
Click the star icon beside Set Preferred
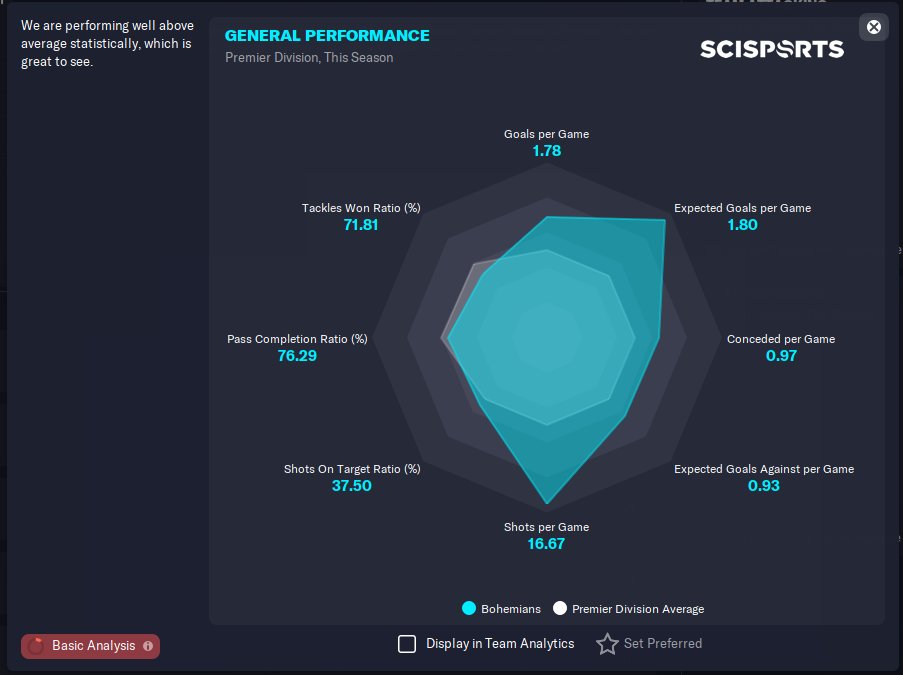click(x=607, y=643)
